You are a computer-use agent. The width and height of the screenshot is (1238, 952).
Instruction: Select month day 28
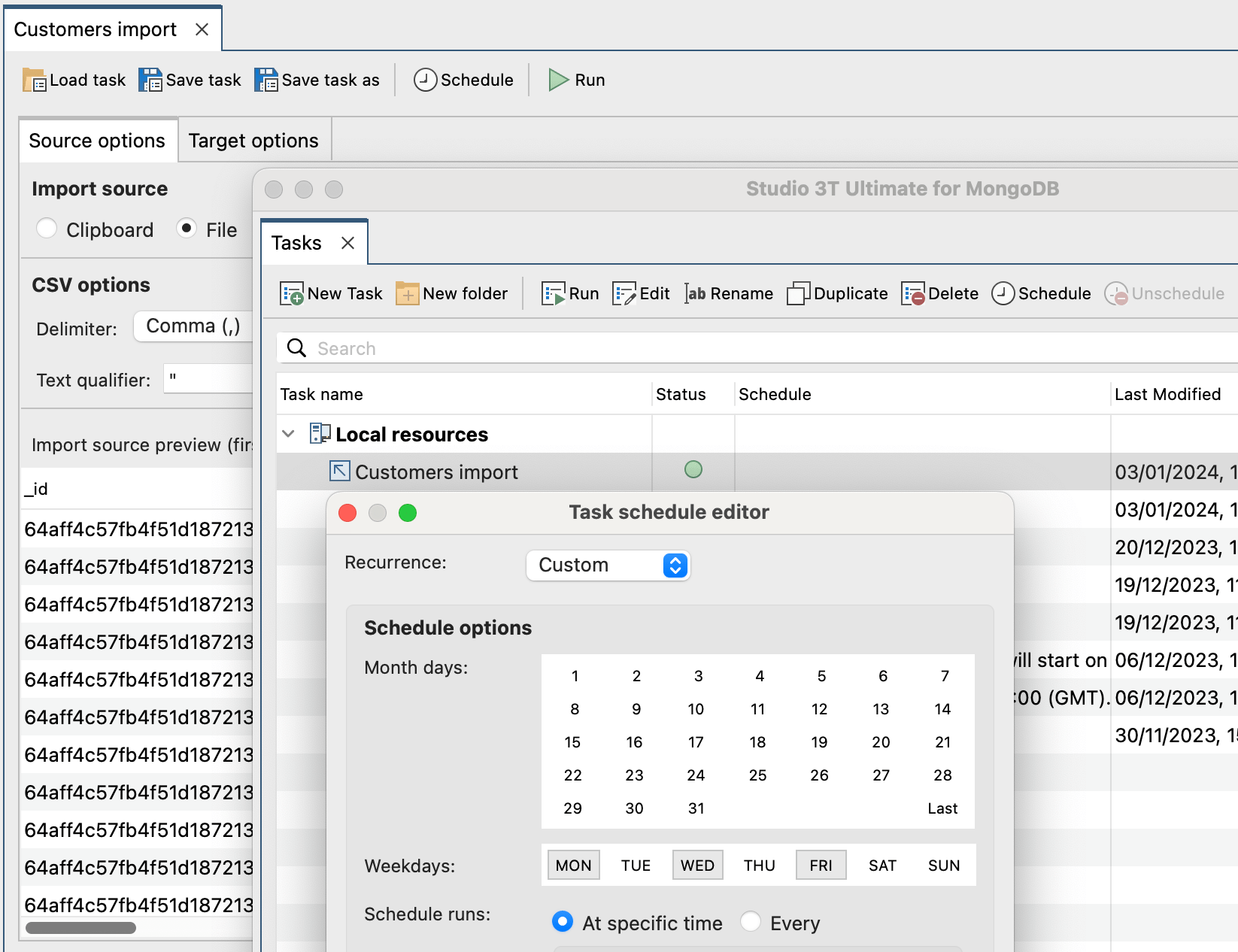click(x=942, y=775)
